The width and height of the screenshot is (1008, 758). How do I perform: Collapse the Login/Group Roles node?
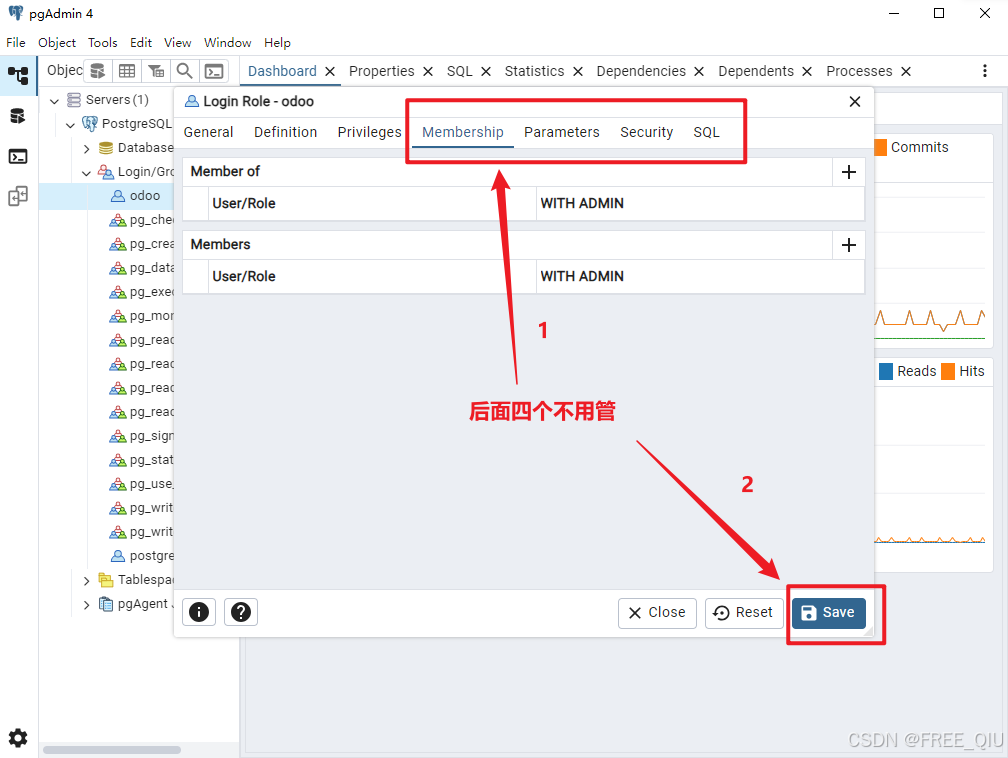pos(86,172)
